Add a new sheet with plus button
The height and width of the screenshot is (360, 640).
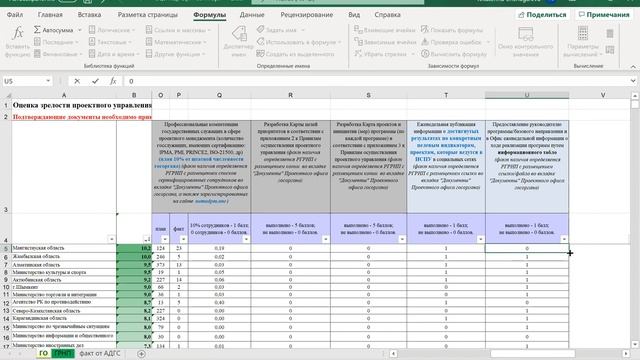pos(141,354)
